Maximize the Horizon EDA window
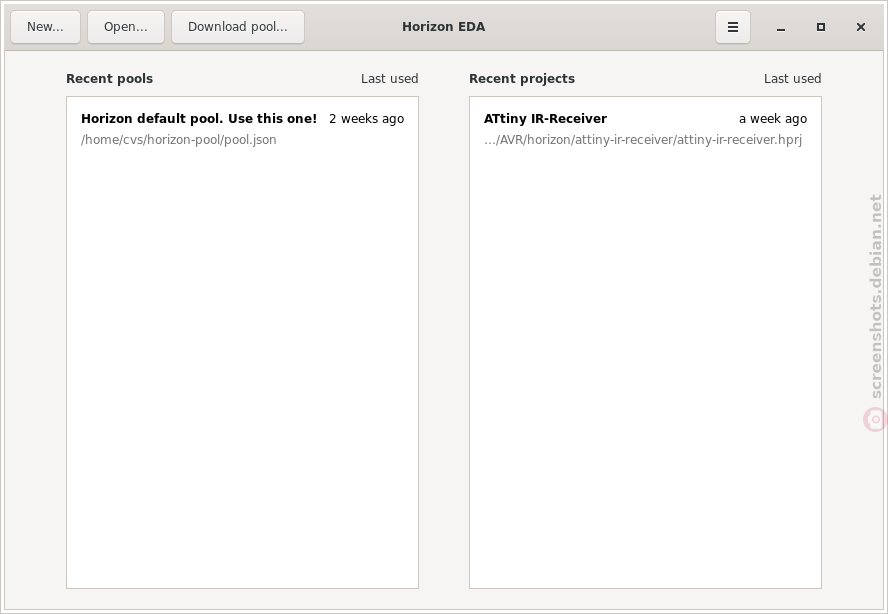 point(821,27)
